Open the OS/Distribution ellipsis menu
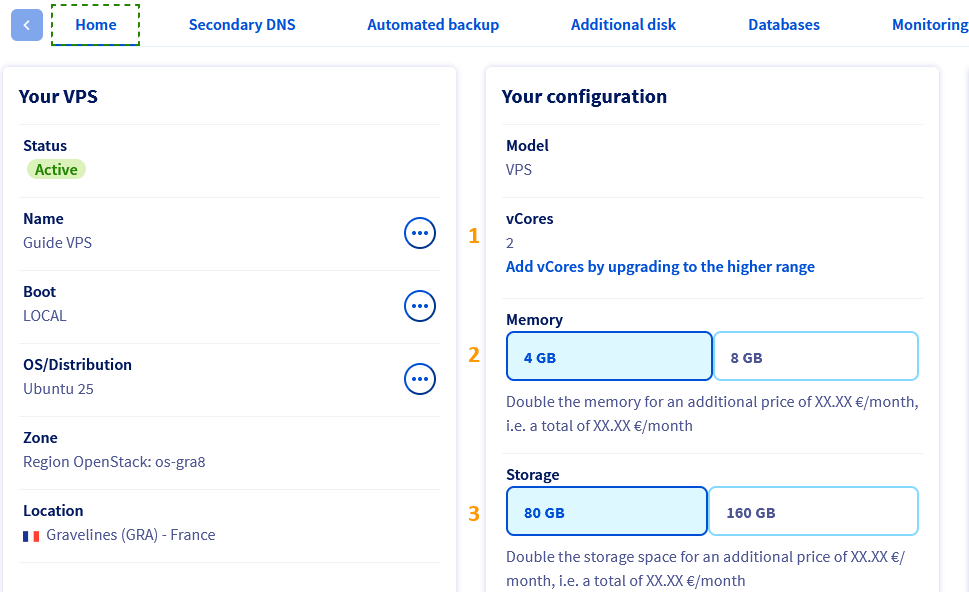The width and height of the screenshot is (969, 592). coord(420,379)
